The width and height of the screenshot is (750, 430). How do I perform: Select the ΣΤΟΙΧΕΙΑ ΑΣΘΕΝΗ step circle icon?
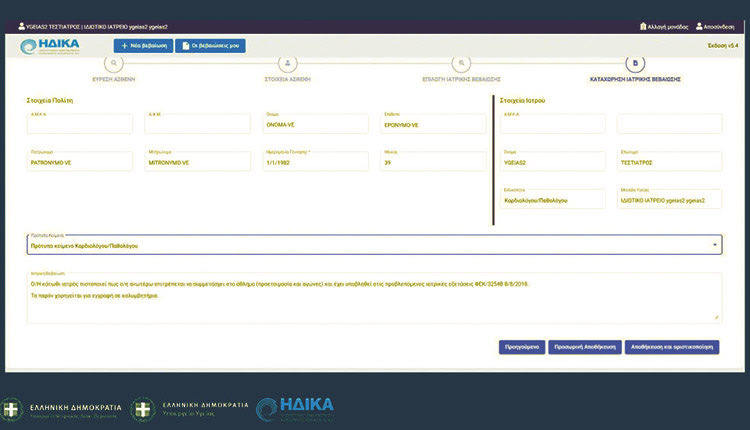287,63
